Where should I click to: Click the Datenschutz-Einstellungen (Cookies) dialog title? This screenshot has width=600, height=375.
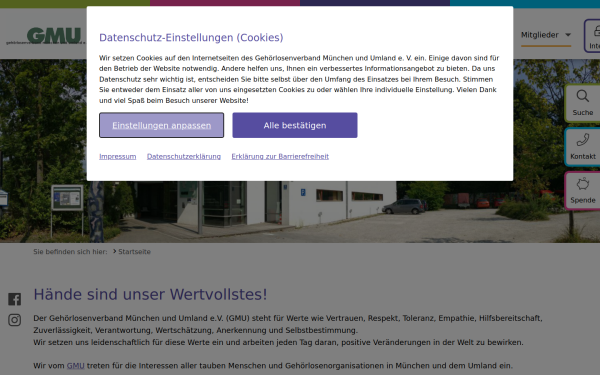[x=191, y=38]
